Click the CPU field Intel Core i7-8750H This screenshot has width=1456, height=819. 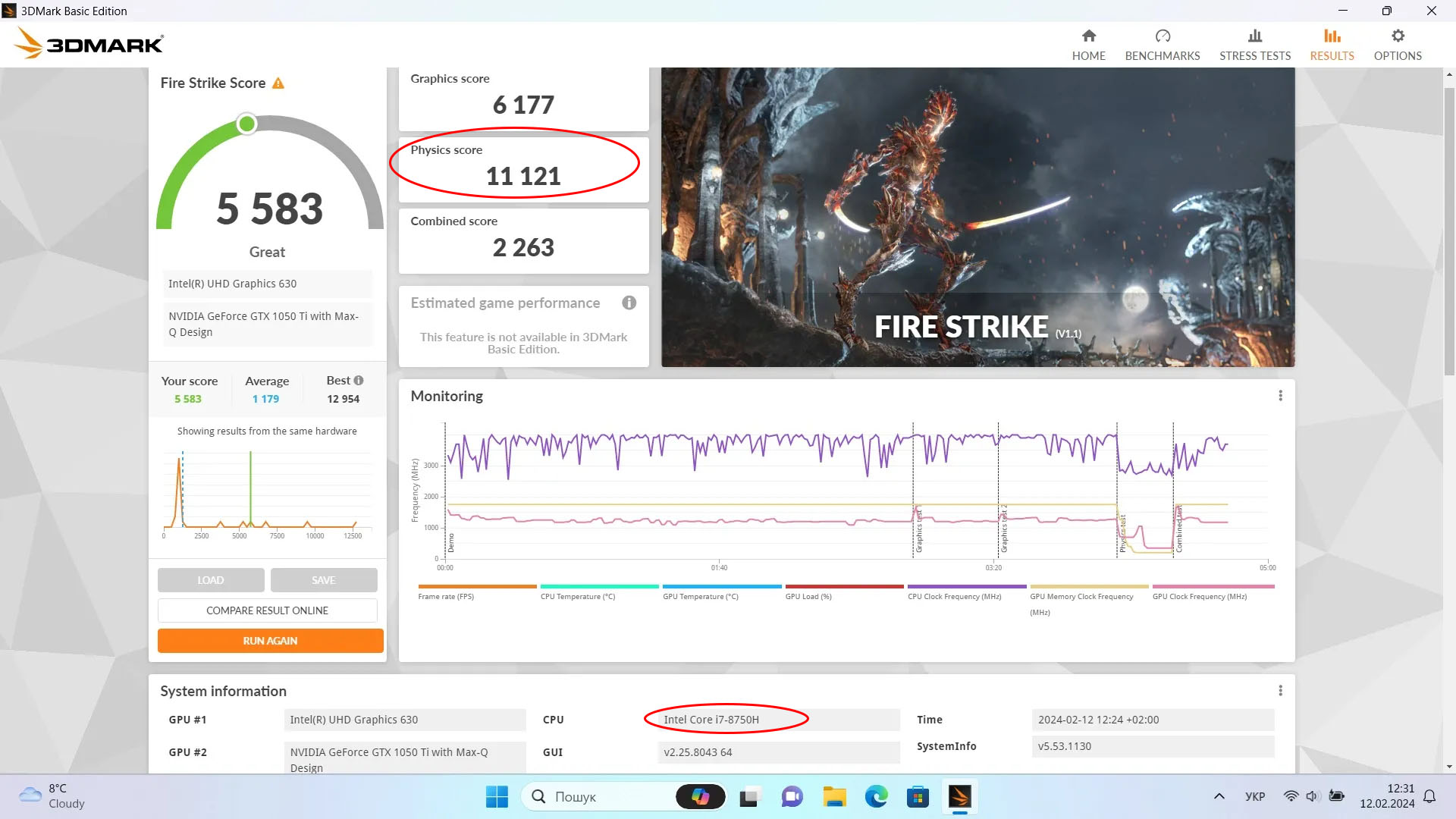[778, 720]
